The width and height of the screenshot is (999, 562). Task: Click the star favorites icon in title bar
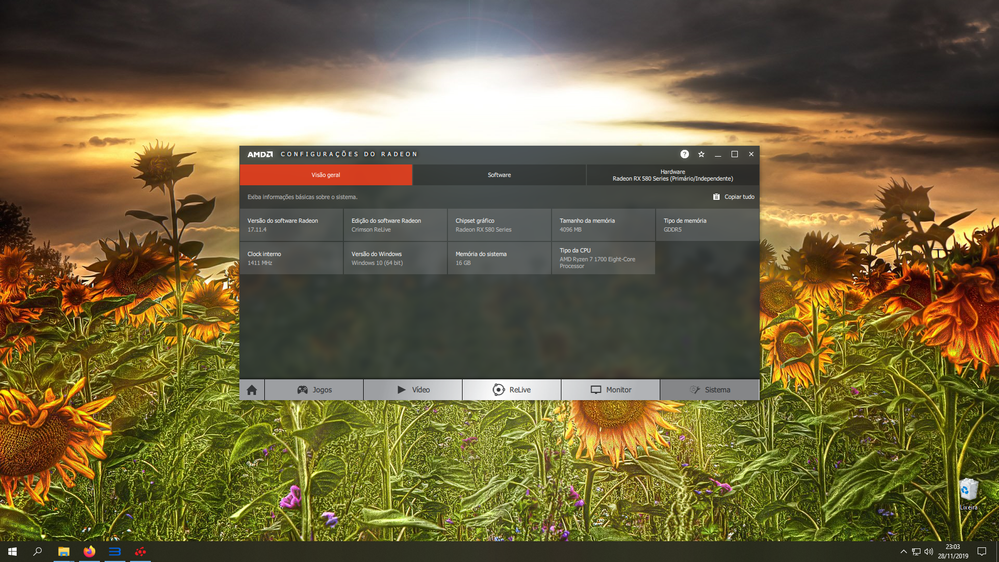click(x=701, y=154)
